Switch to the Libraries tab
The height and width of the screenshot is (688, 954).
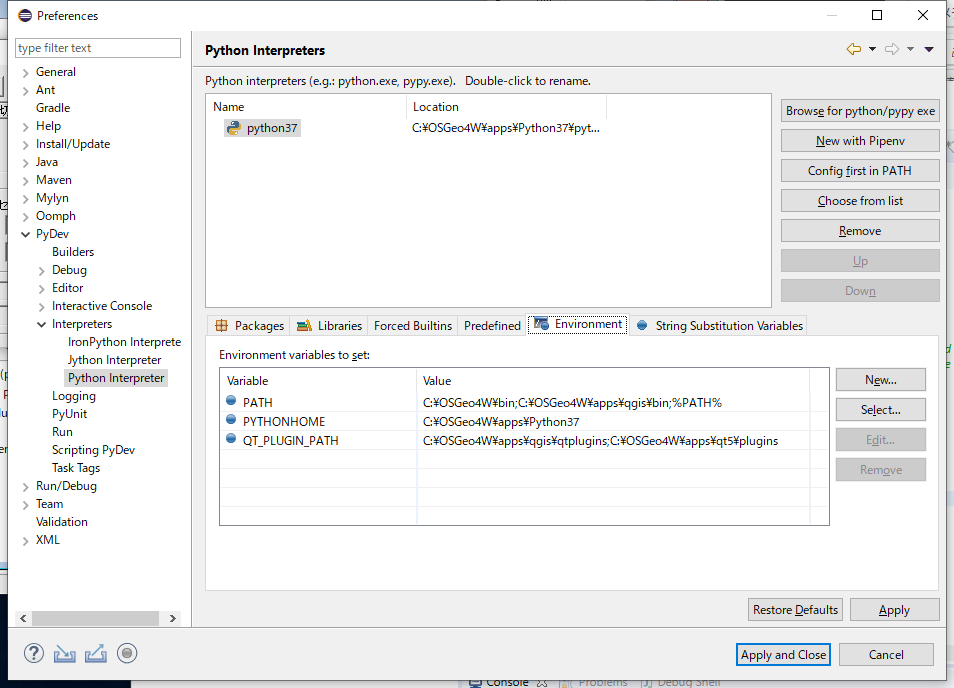329,326
